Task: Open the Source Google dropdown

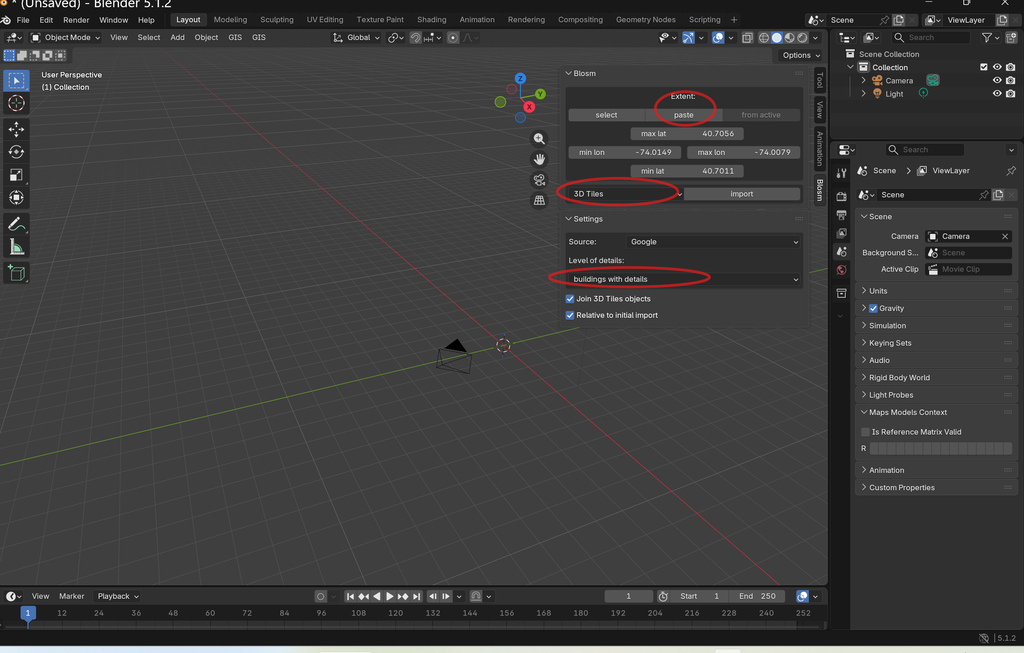Action: [x=713, y=242]
